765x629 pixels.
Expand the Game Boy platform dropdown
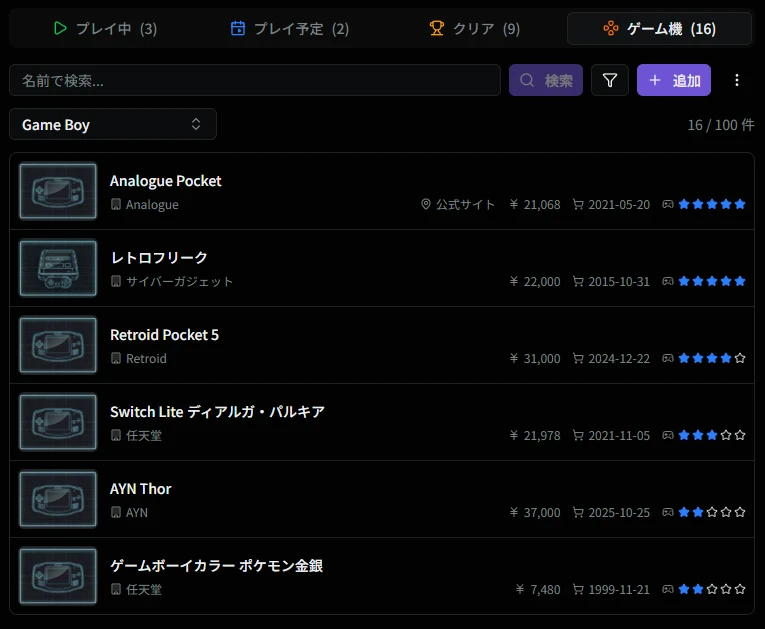click(113, 124)
